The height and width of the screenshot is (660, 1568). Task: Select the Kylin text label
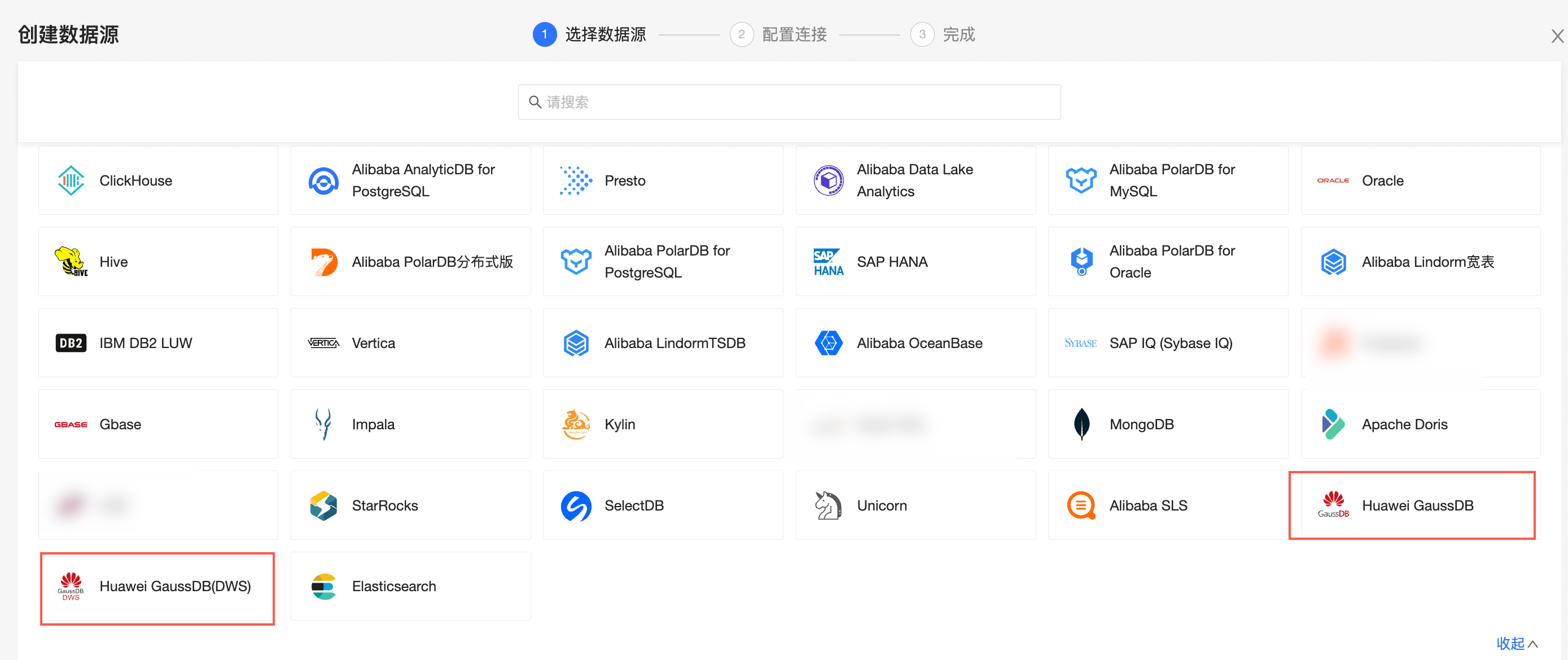point(620,424)
